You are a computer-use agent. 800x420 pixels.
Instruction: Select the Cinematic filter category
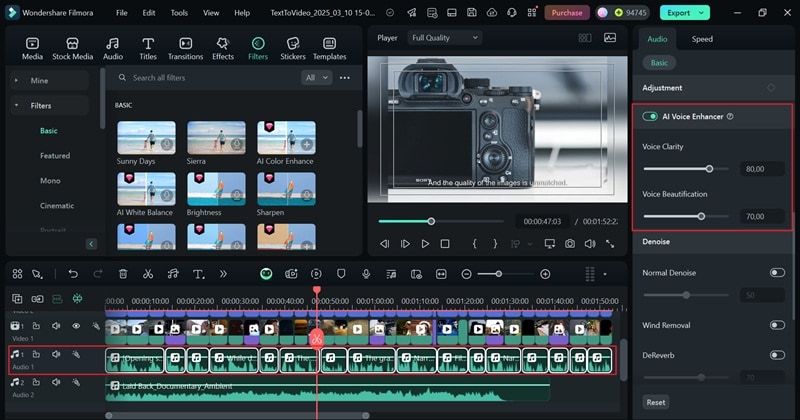[57, 206]
